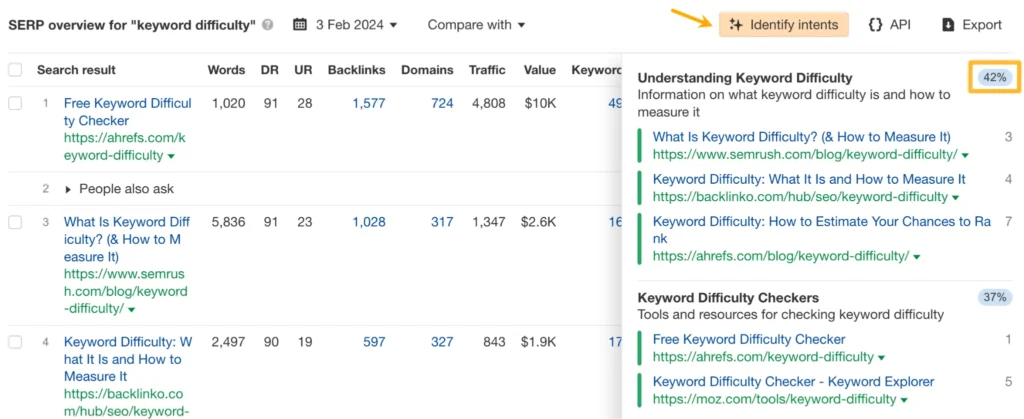This screenshot has height=419, width=1024.
Task: Click the Export button
Action: point(972,25)
